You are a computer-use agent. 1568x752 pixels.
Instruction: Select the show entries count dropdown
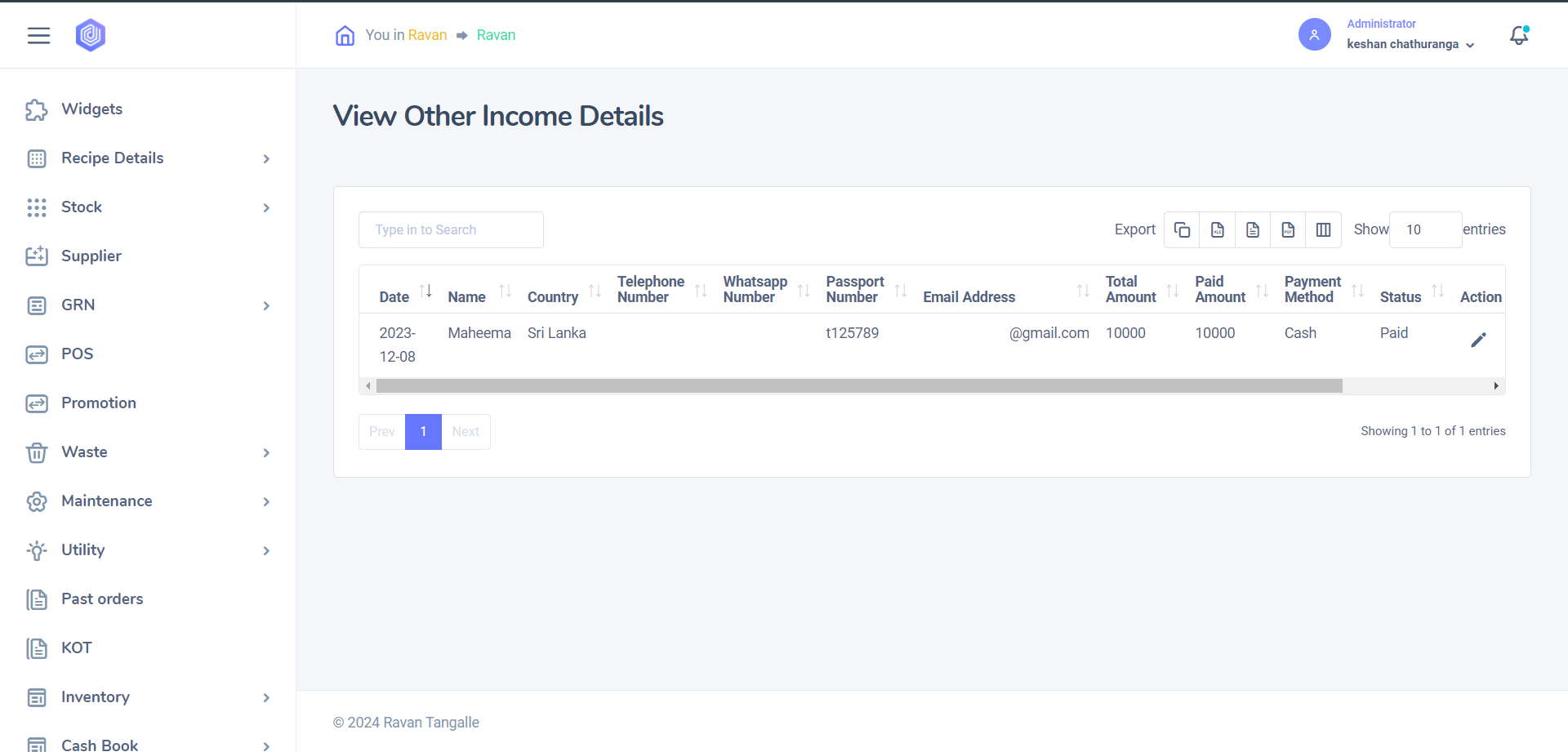tap(1425, 229)
